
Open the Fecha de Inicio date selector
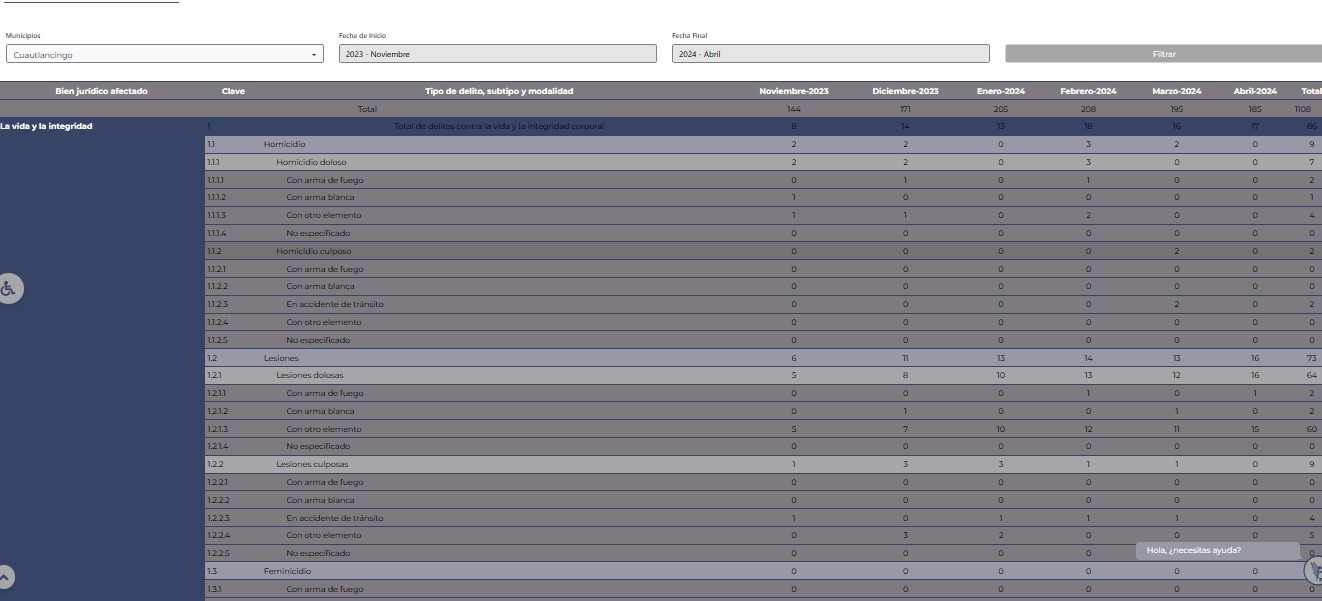click(497, 54)
